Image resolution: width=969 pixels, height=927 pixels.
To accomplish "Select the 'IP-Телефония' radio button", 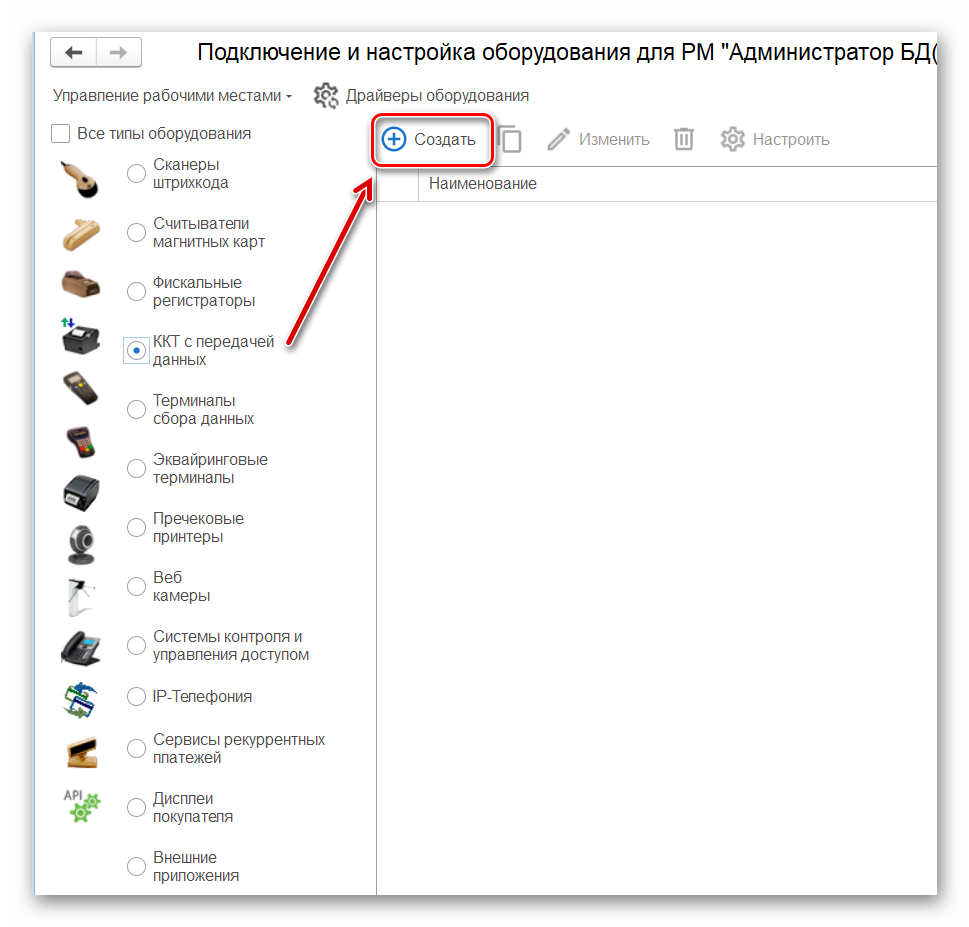I will point(136,697).
